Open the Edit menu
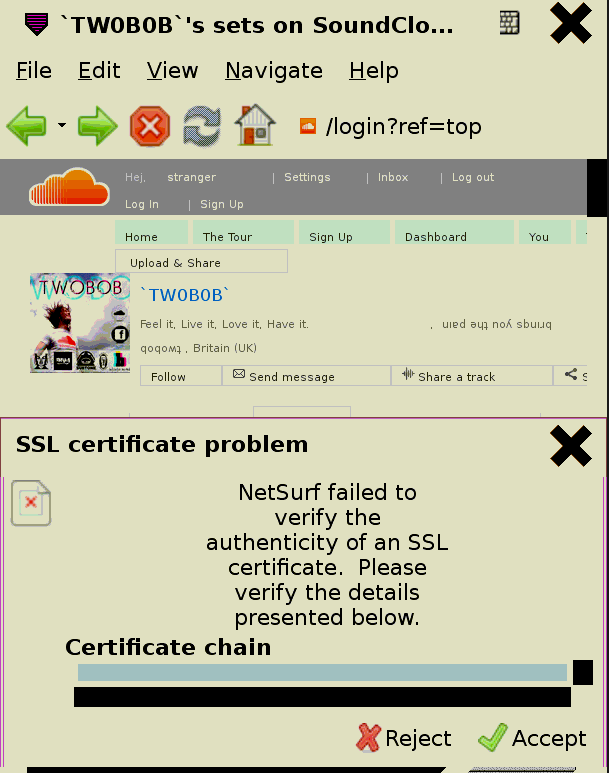 tap(99, 70)
